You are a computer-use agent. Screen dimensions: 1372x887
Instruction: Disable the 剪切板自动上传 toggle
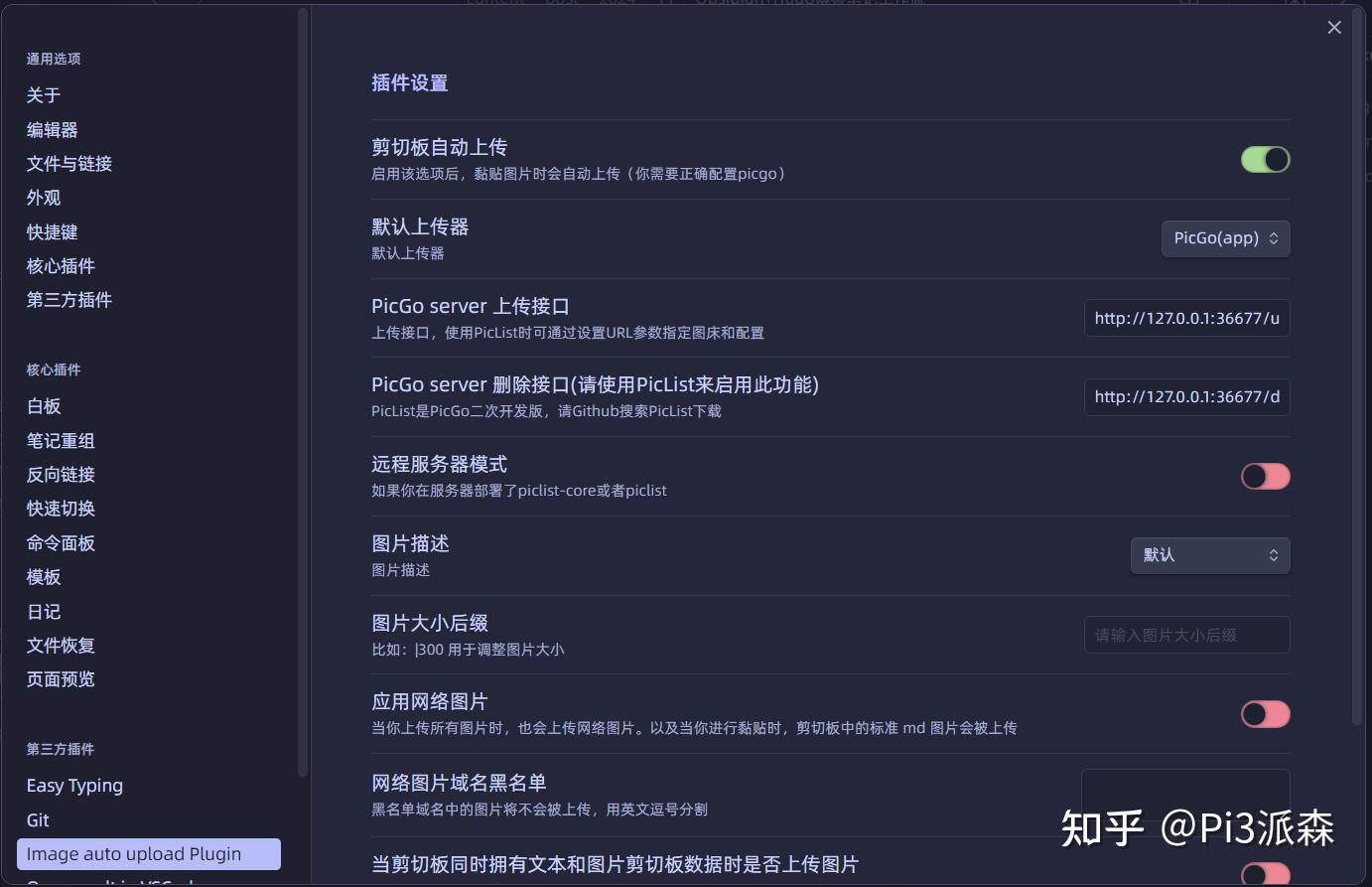pyautogui.click(x=1265, y=159)
